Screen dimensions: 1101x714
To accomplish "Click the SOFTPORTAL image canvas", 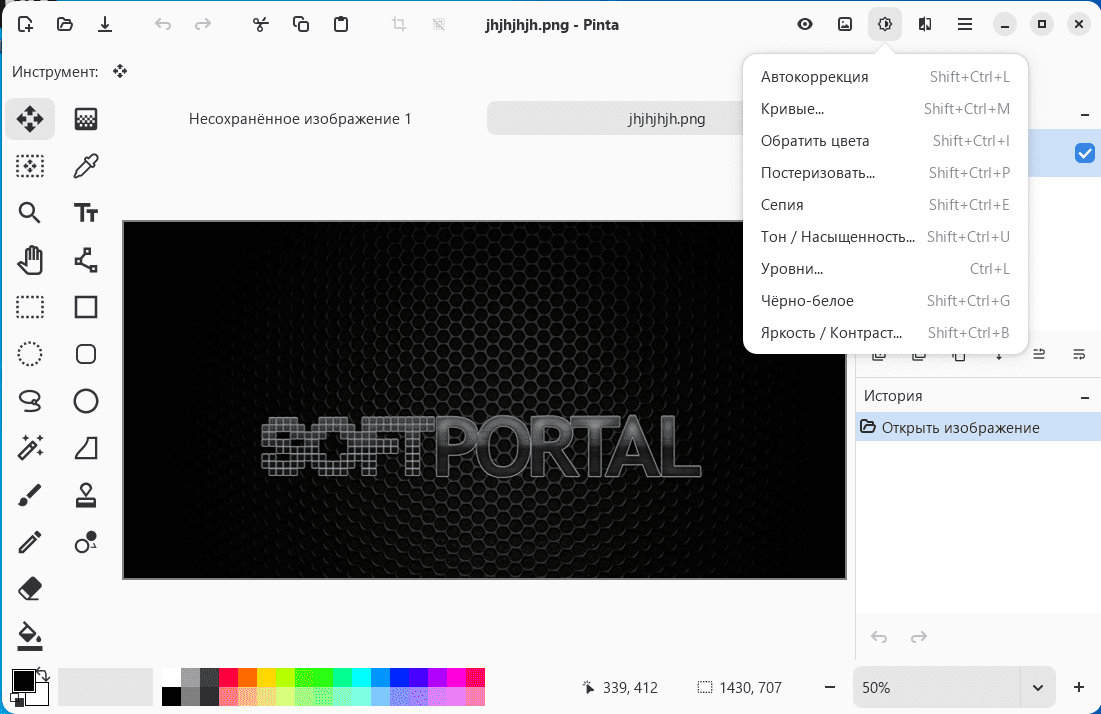I will (484, 399).
